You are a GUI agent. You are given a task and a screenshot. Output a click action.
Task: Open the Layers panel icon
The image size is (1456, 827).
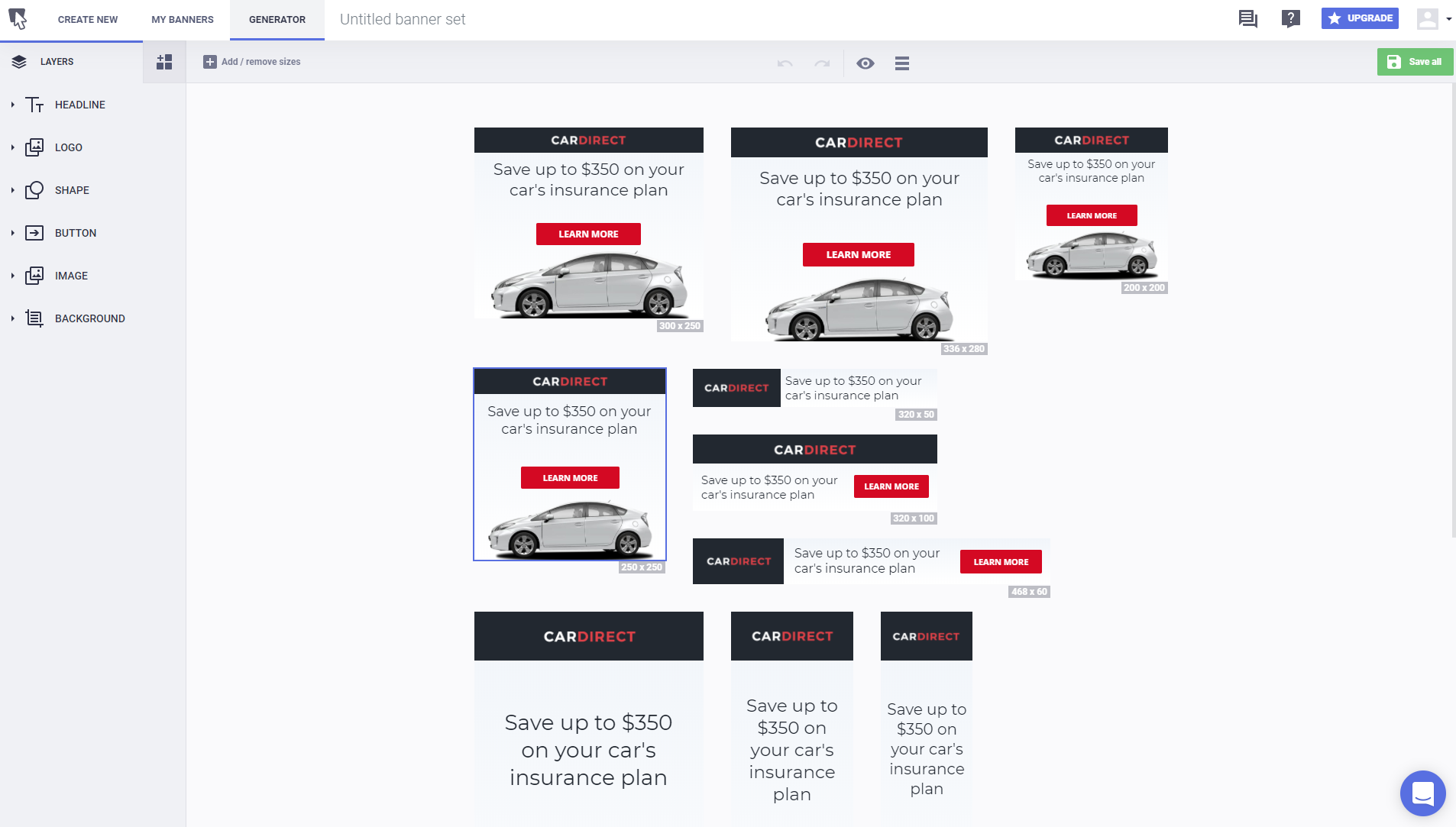pos(19,62)
